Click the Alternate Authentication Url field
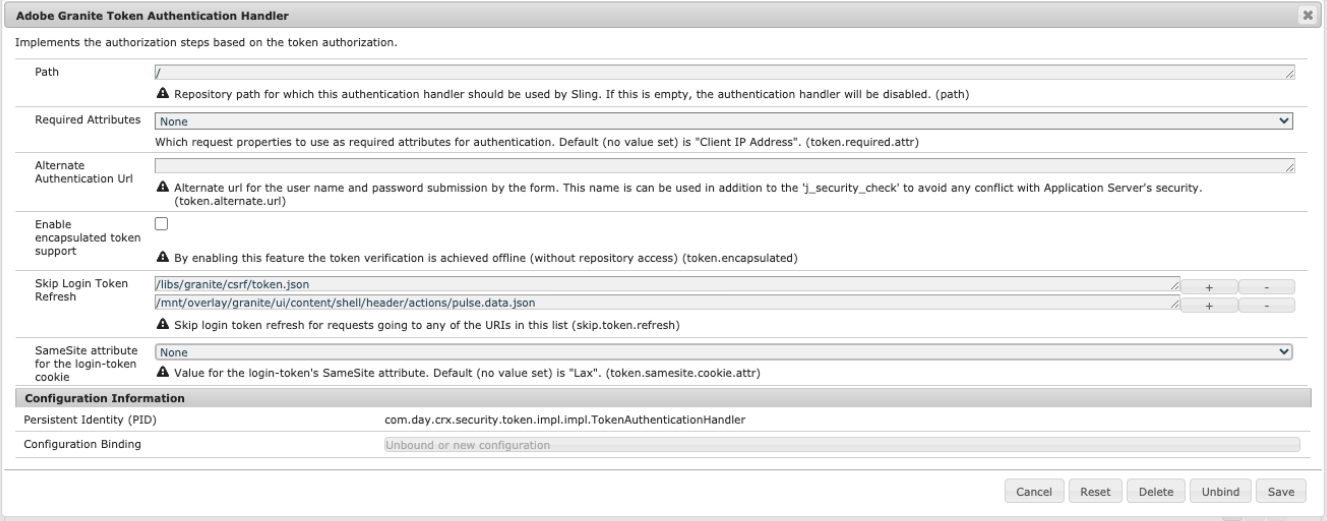This screenshot has width=1327, height=521. (x=725, y=165)
